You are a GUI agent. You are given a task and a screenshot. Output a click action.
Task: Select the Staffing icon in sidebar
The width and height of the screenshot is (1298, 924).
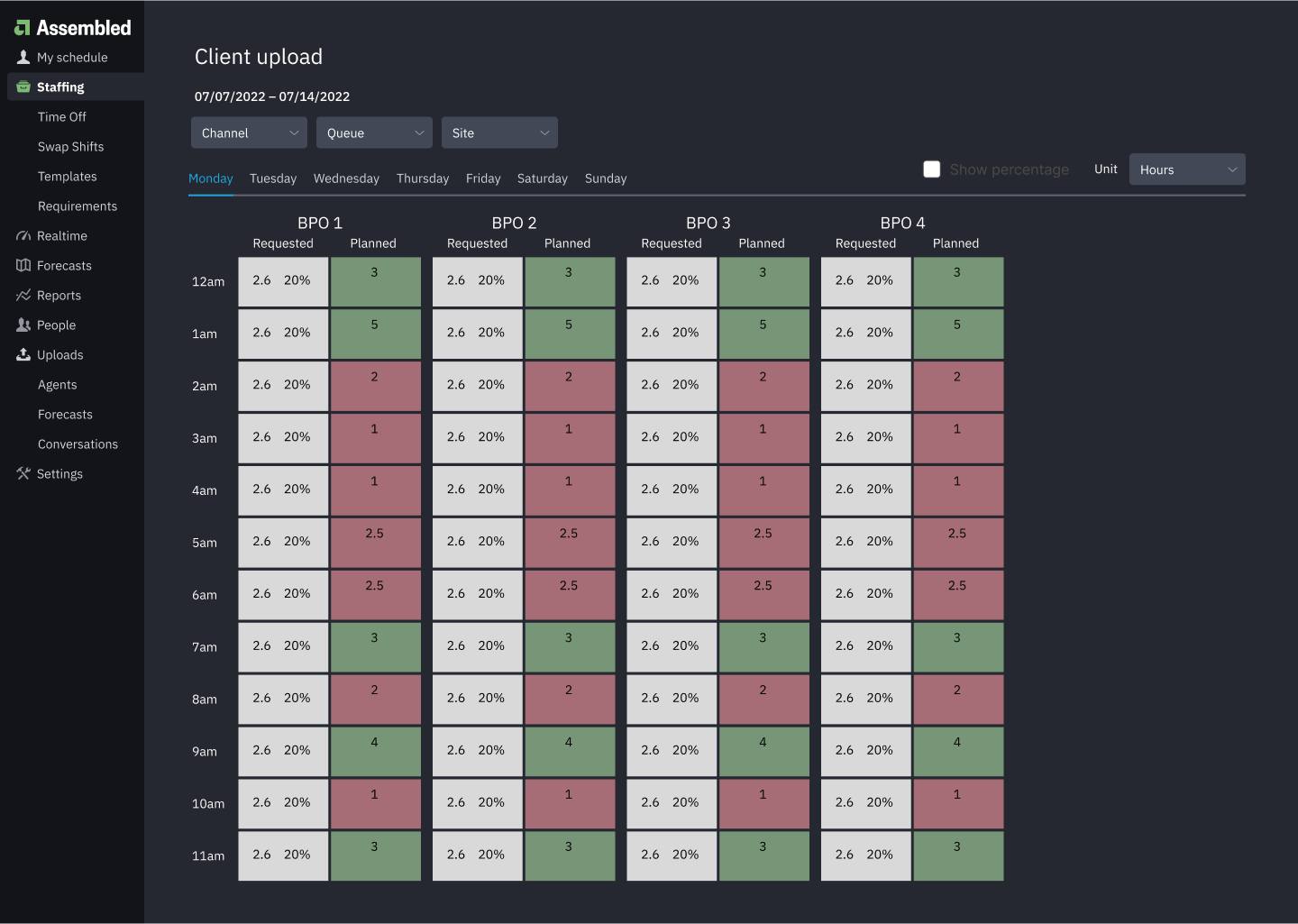point(23,87)
